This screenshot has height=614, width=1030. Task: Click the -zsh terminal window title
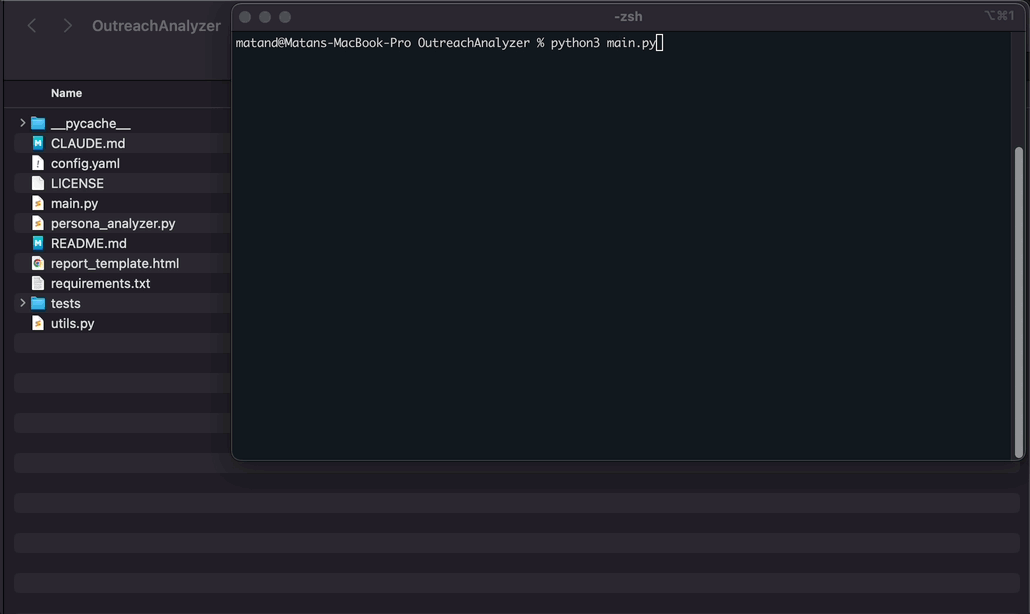(x=628, y=16)
